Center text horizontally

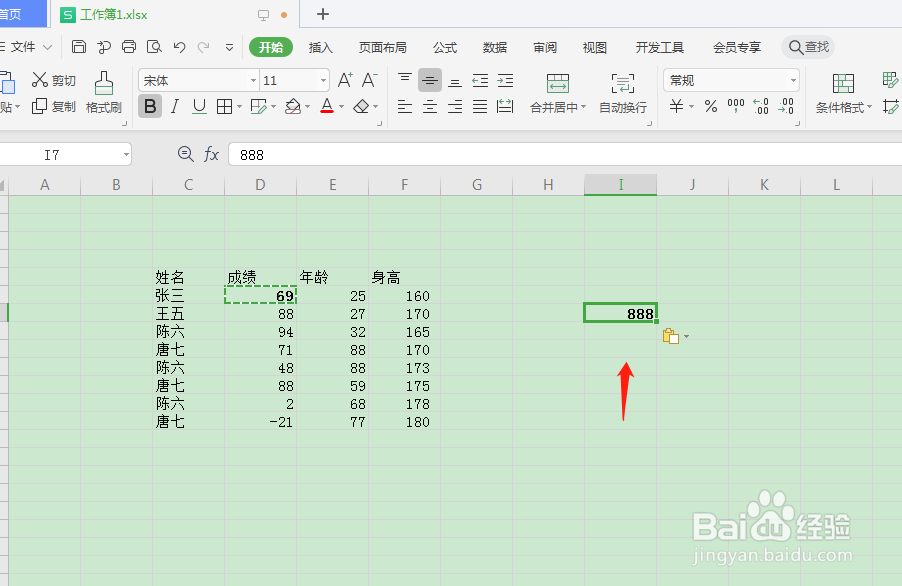pyautogui.click(x=430, y=106)
